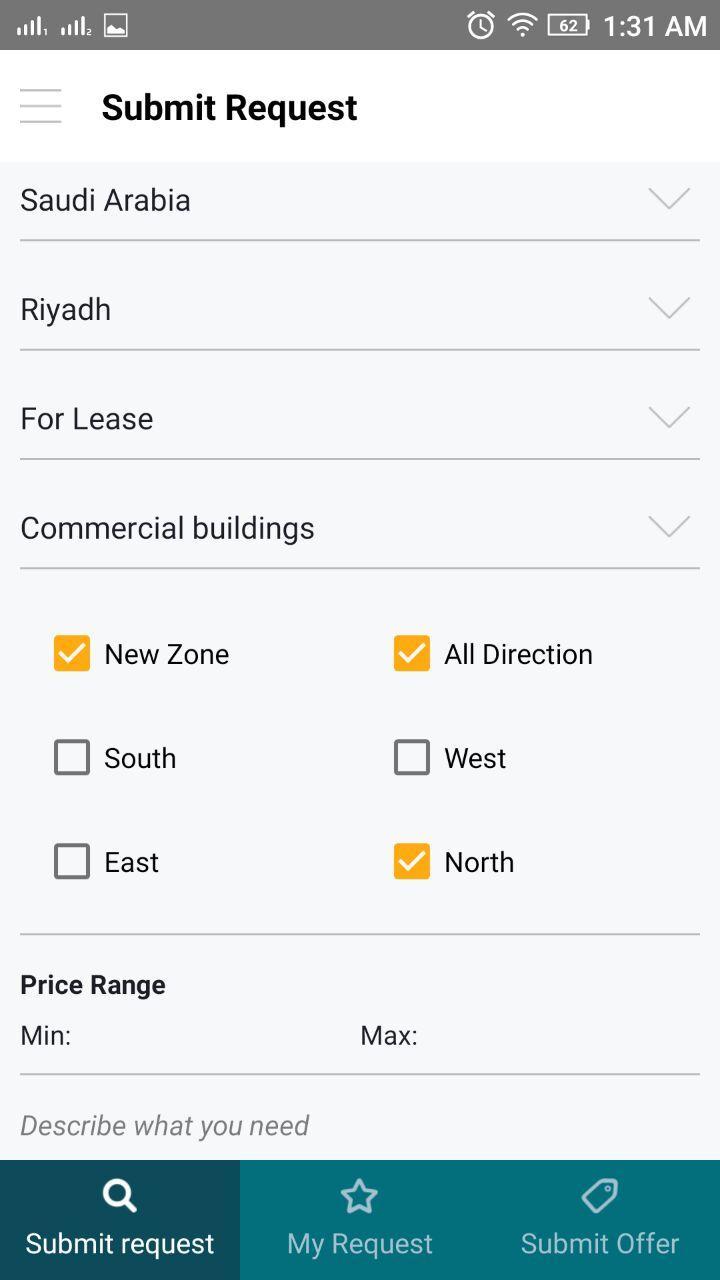This screenshot has height=1280, width=720.
Task: Expand the For Lease dropdown
Action: point(360,418)
